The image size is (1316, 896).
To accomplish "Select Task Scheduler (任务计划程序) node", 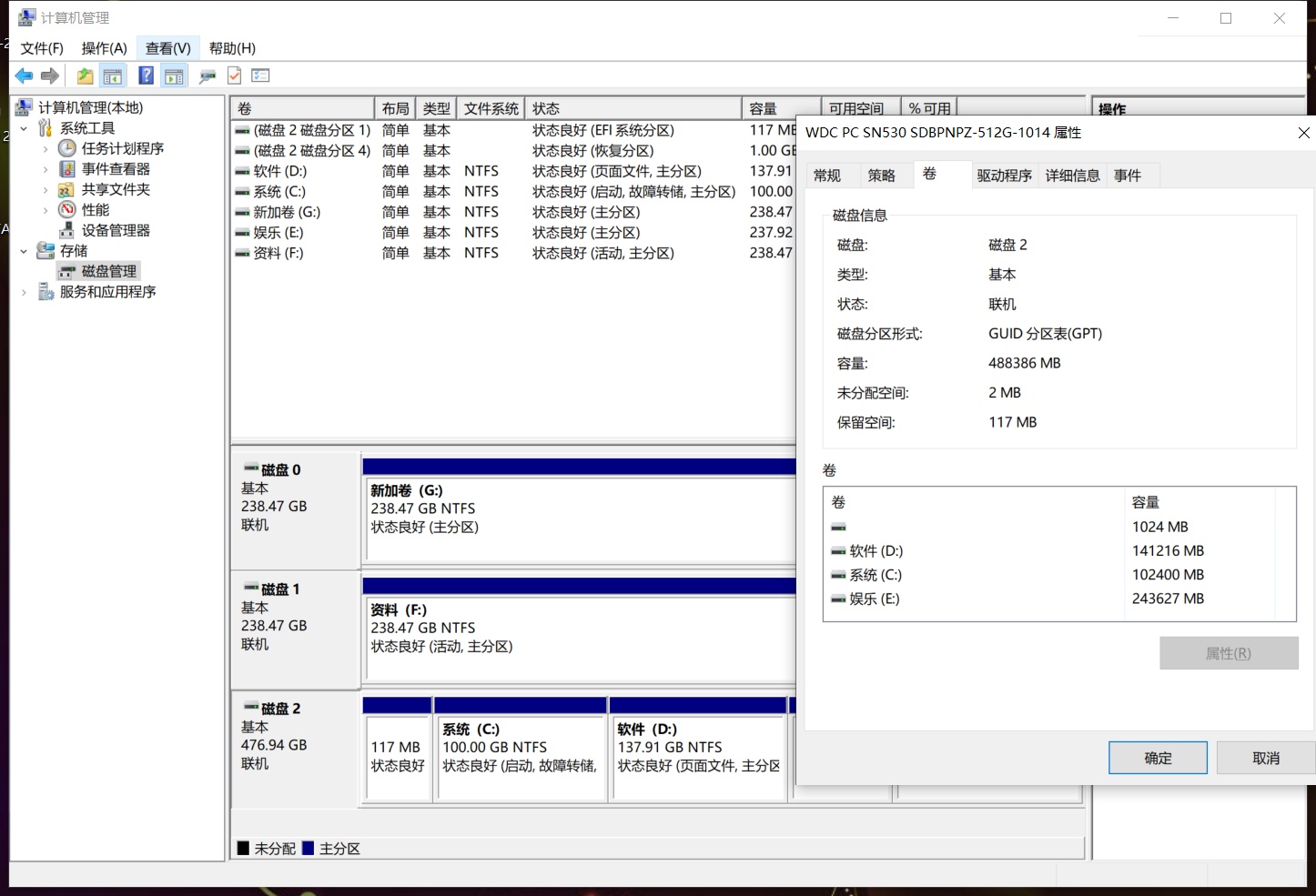I will 122,148.
